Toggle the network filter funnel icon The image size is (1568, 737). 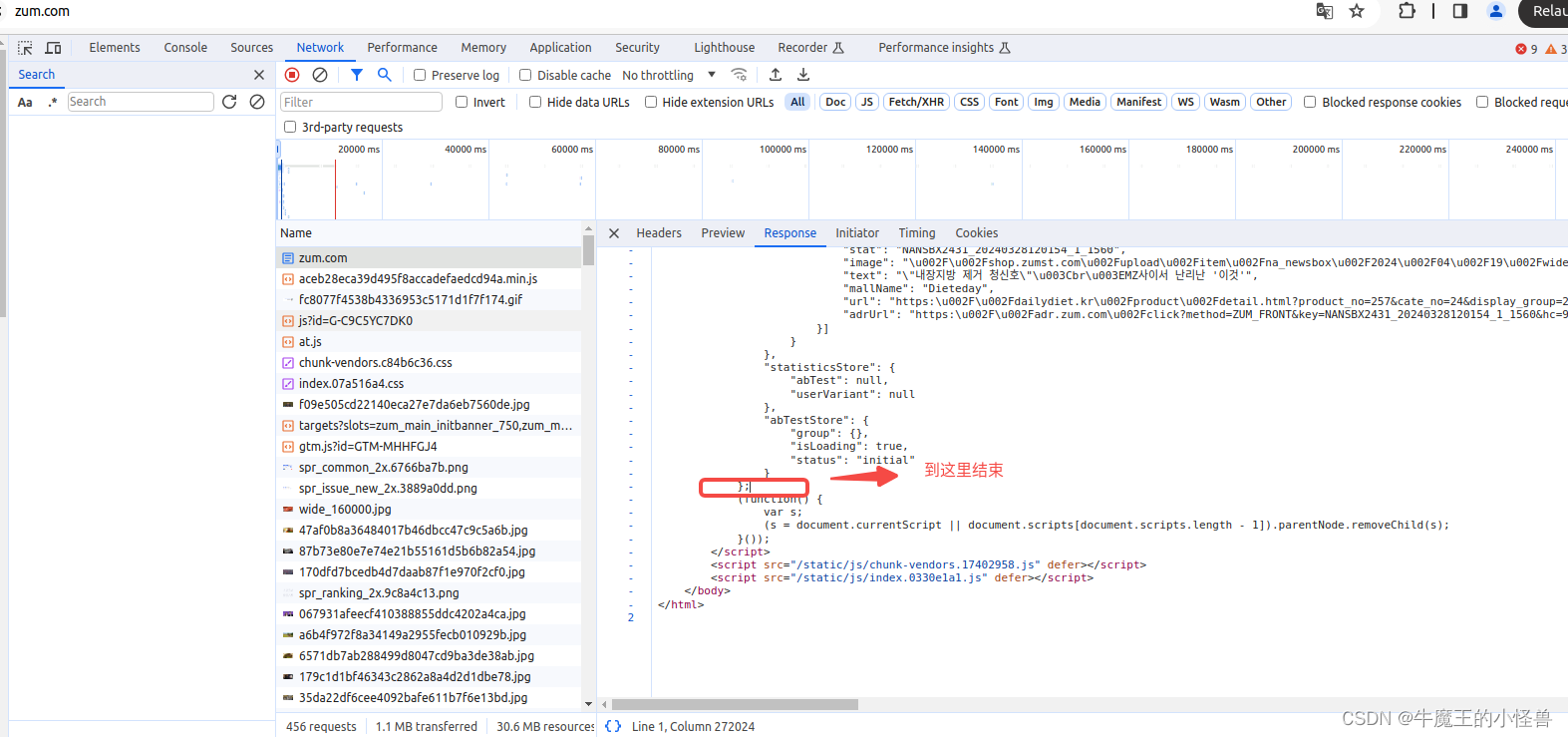[x=357, y=75]
